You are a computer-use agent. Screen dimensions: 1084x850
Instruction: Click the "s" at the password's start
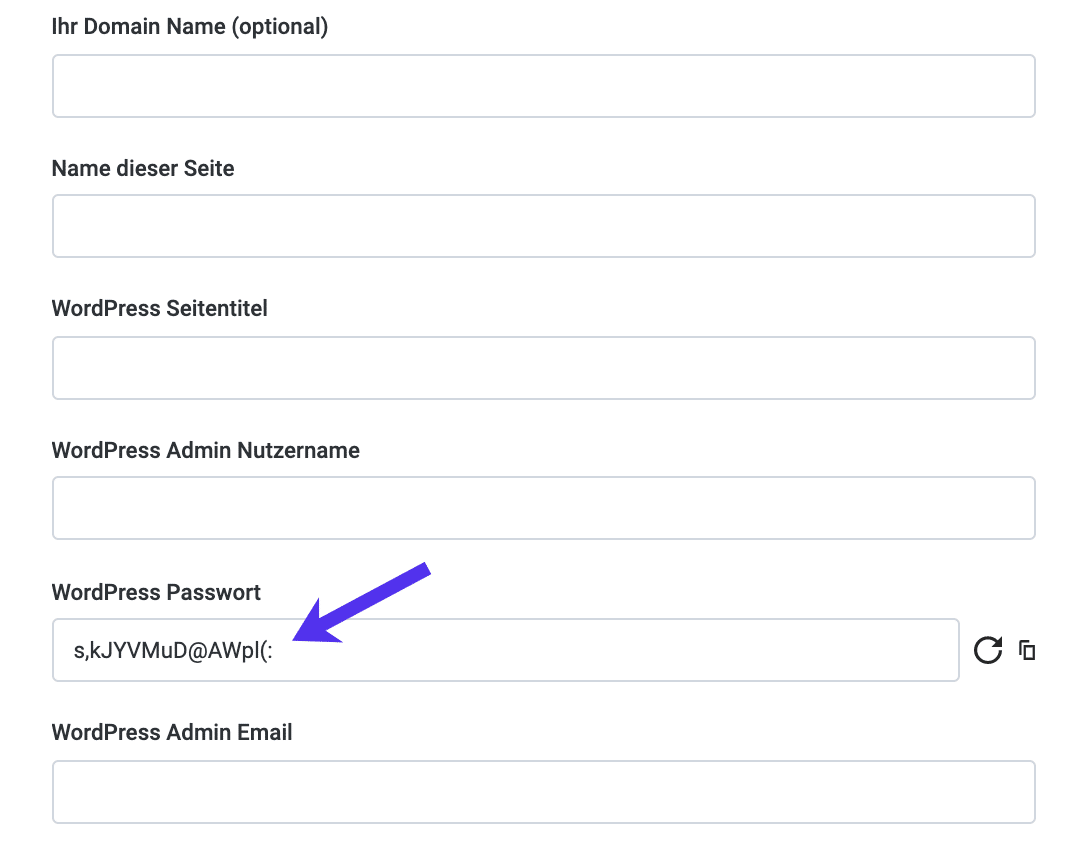click(79, 653)
